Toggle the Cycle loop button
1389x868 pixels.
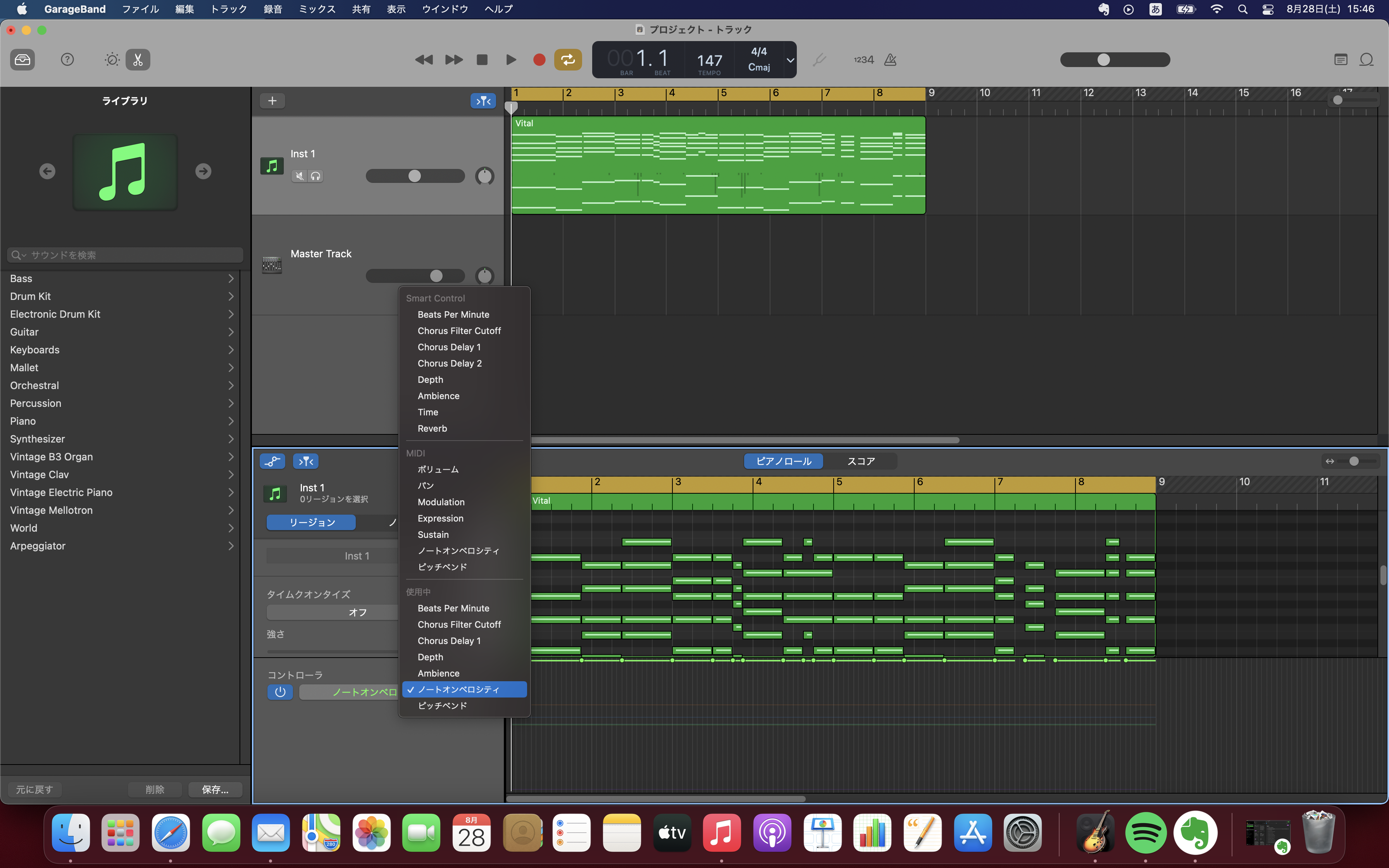(x=567, y=60)
